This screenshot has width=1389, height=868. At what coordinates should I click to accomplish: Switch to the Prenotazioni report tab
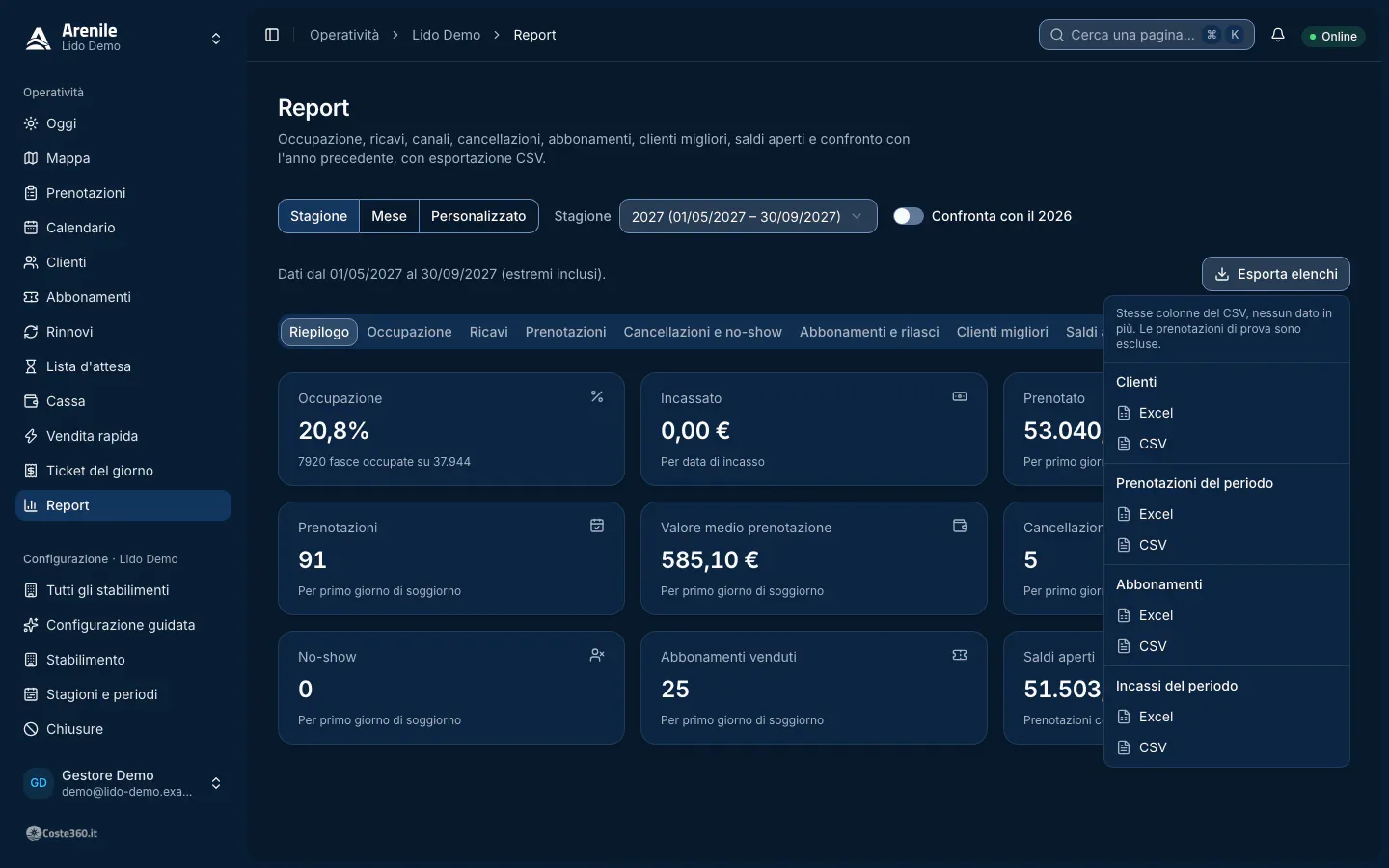click(565, 332)
